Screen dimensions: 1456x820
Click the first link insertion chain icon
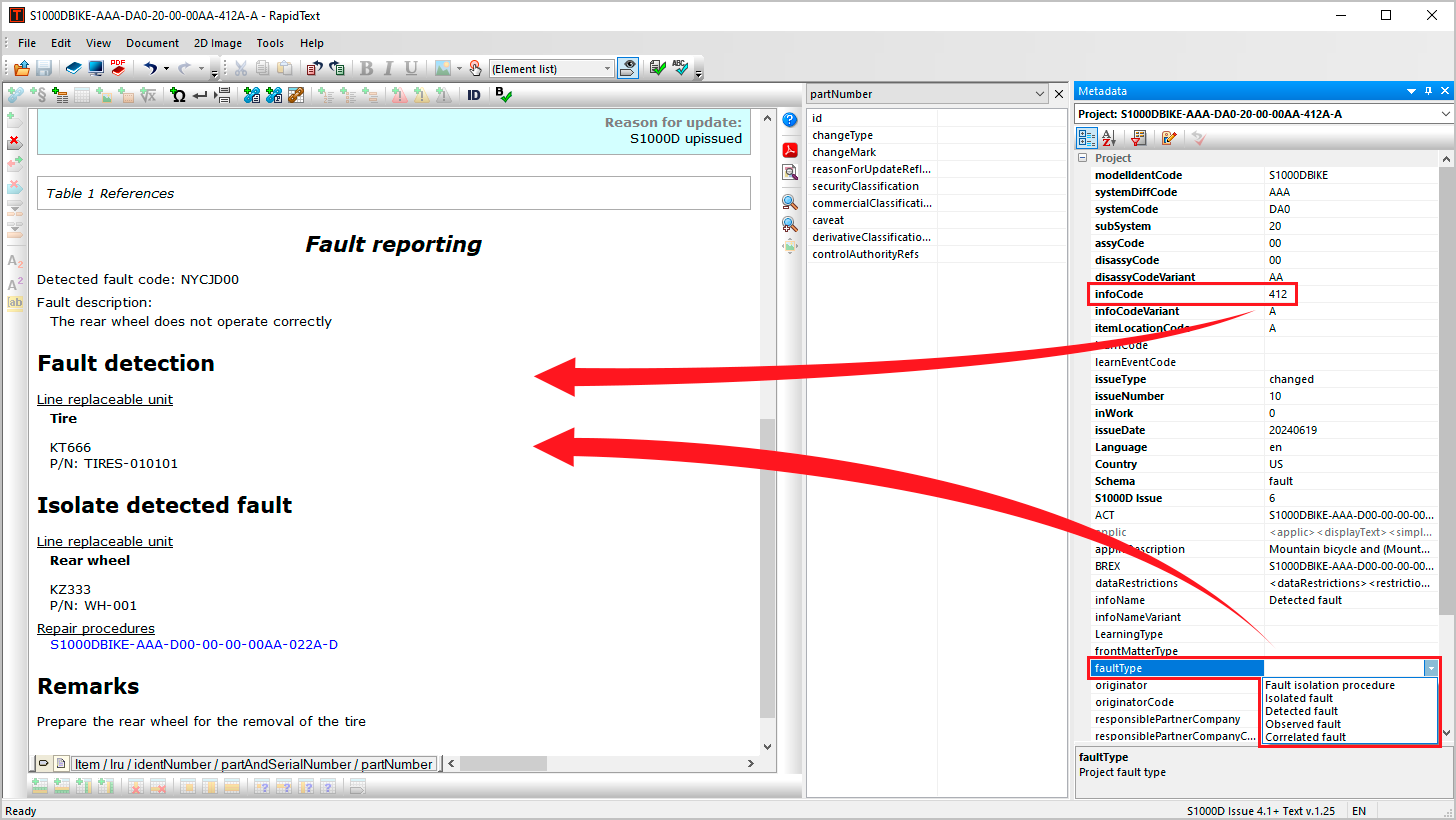click(15, 95)
